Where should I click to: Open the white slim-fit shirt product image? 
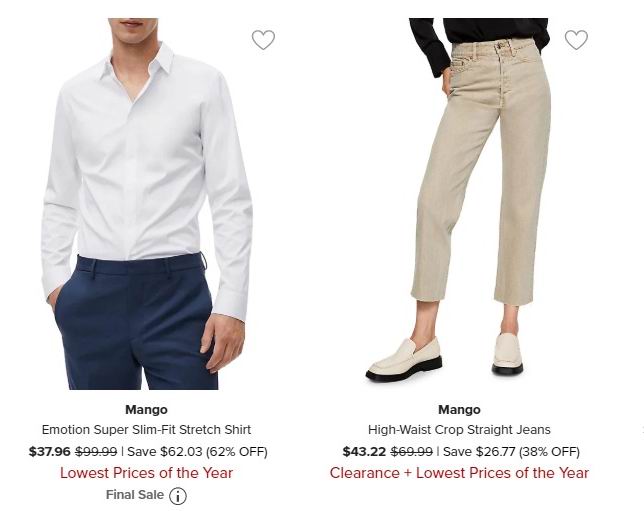point(147,203)
